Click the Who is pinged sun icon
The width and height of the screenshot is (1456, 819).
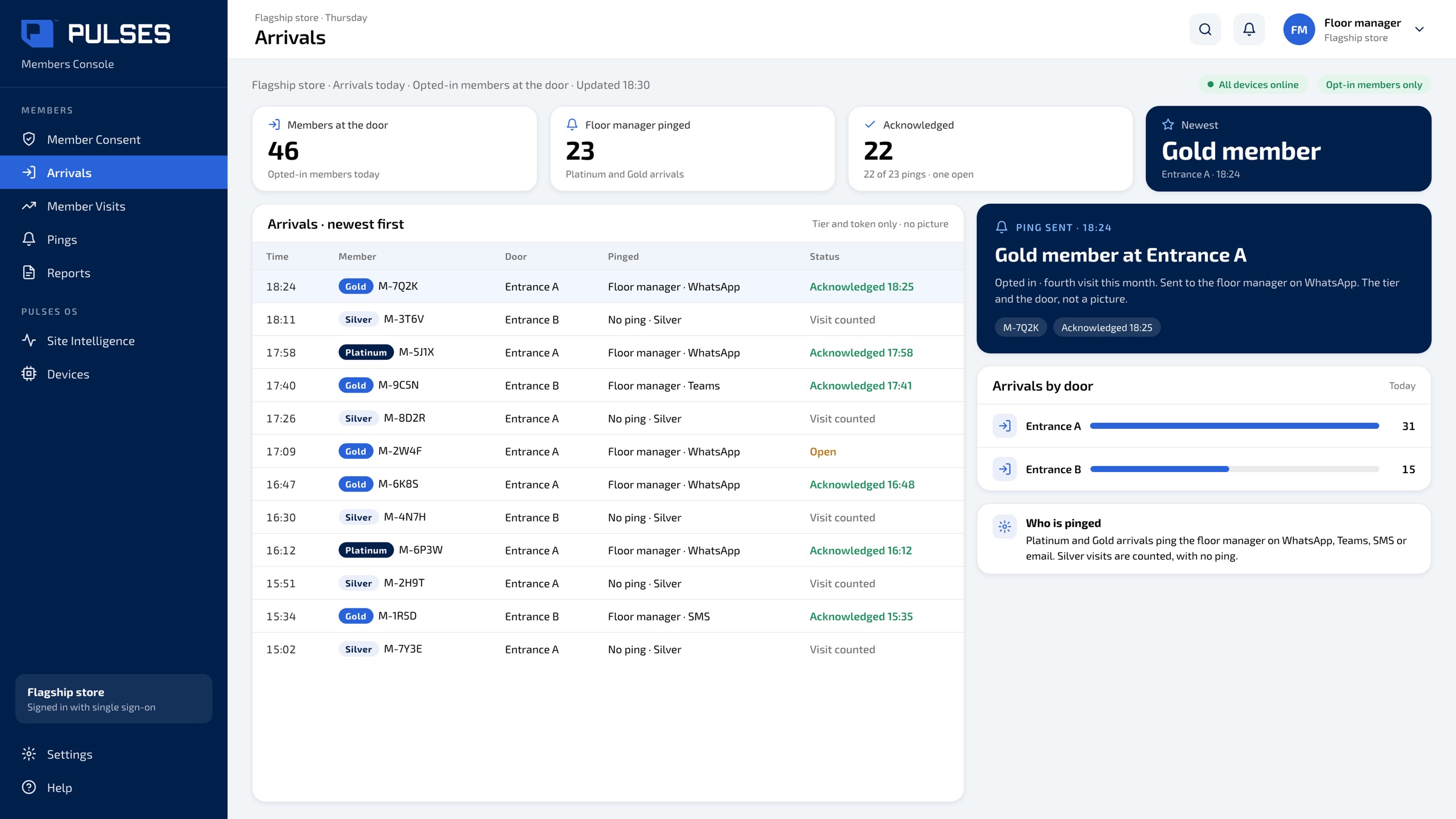point(1005,527)
